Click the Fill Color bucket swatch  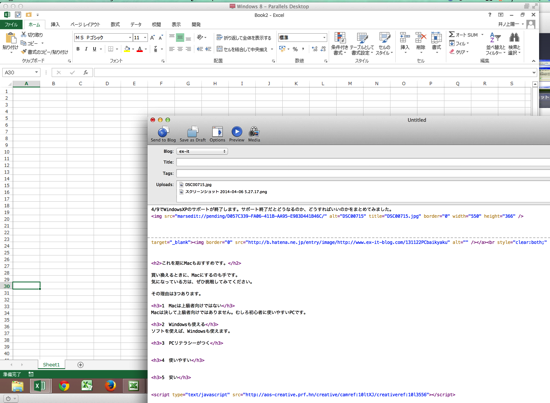coord(127,49)
